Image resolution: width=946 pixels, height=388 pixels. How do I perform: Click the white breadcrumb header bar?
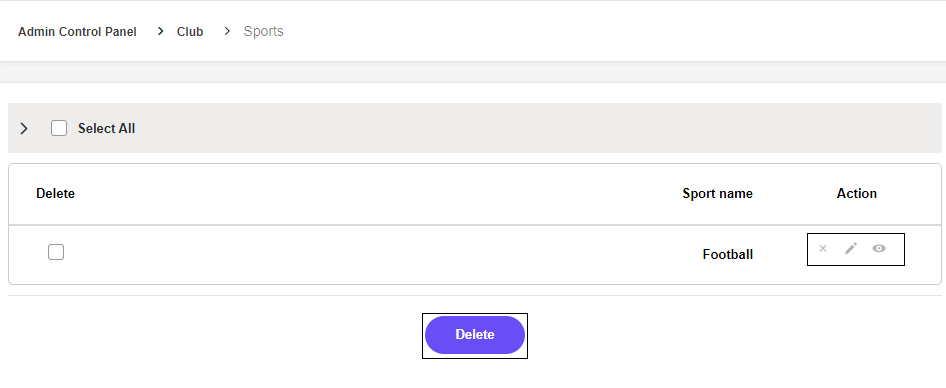coord(473,31)
